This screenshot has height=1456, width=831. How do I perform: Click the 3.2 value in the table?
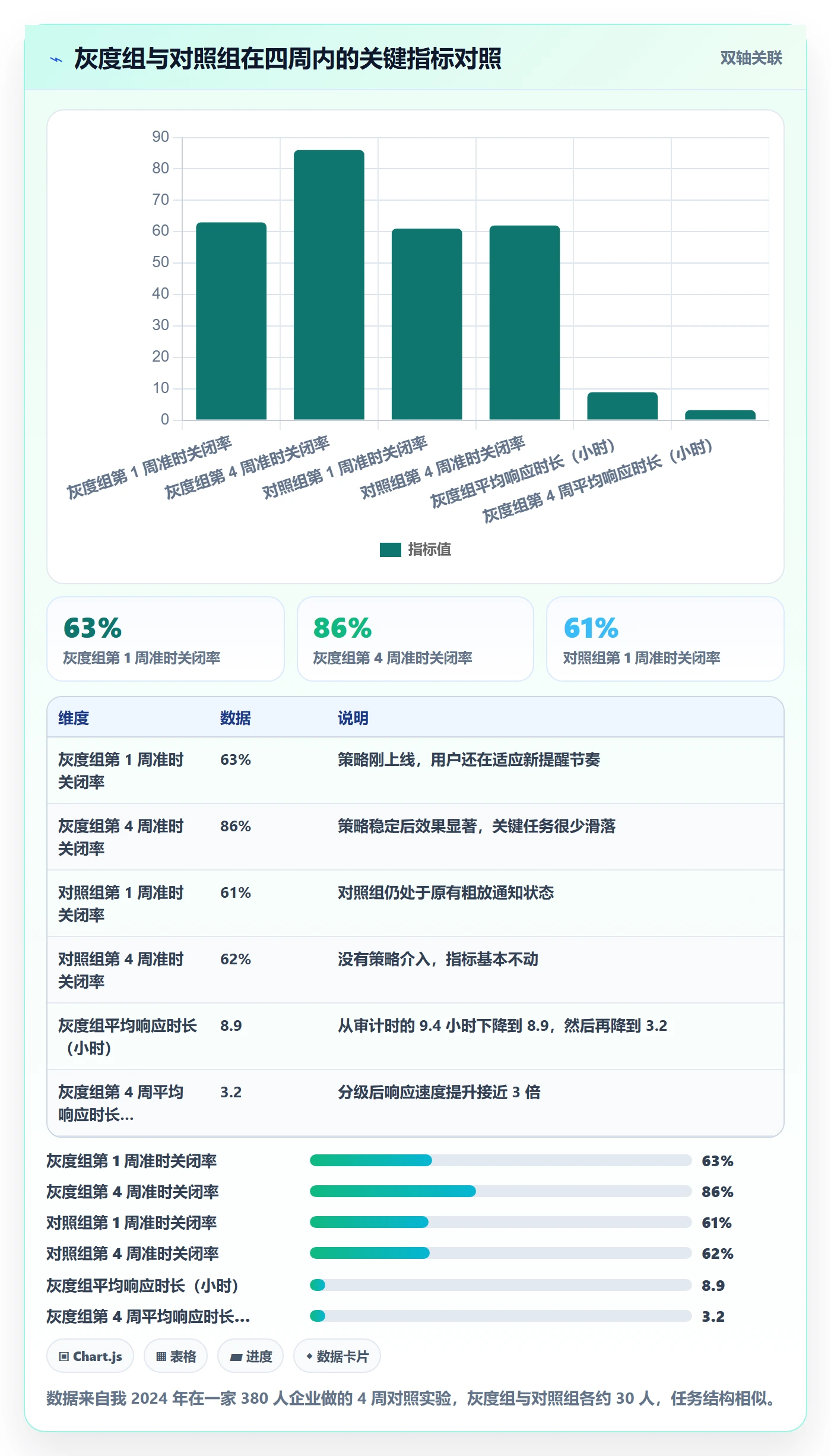(231, 1092)
